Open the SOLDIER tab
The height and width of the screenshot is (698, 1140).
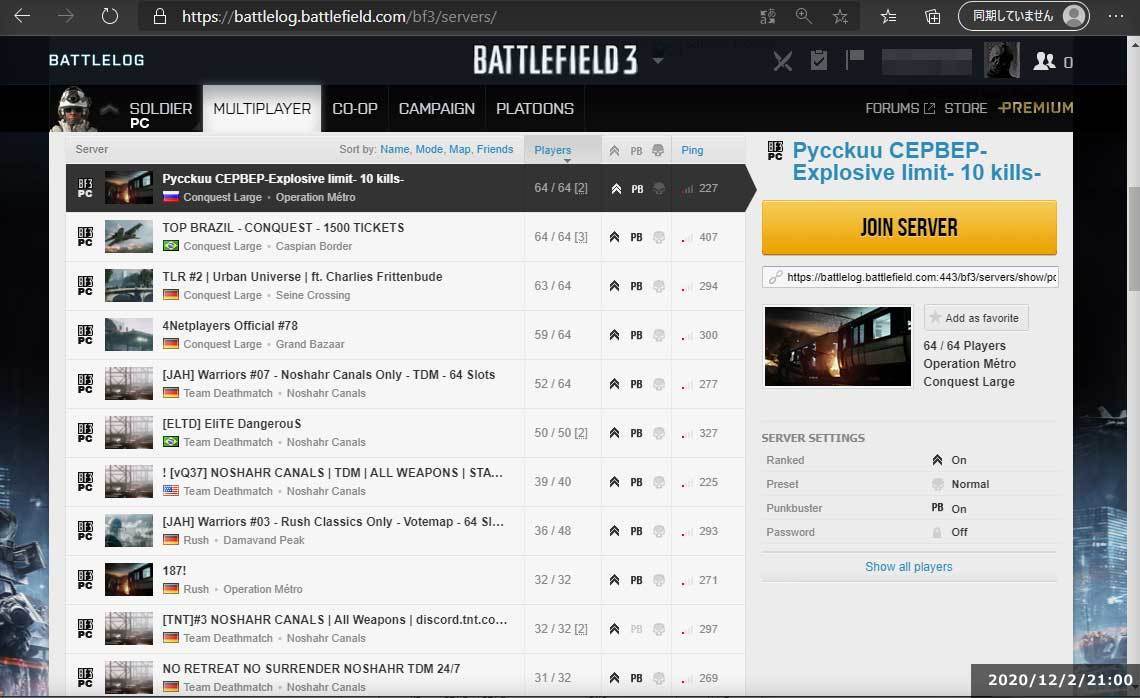coord(161,109)
